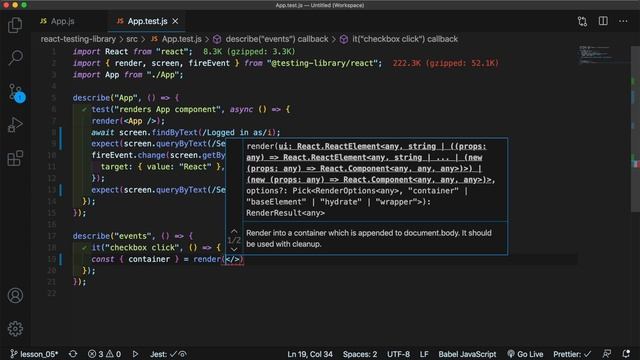
Task: Change end of line sequence LF
Action: [424, 354]
